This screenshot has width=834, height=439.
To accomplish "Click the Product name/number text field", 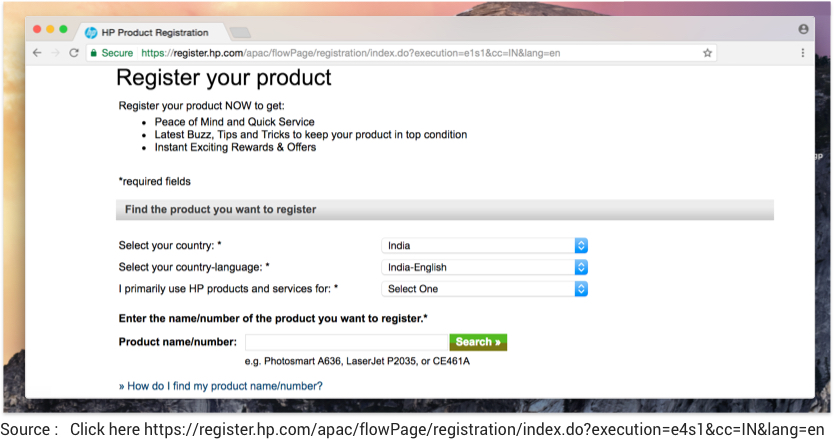I will pos(347,342).
